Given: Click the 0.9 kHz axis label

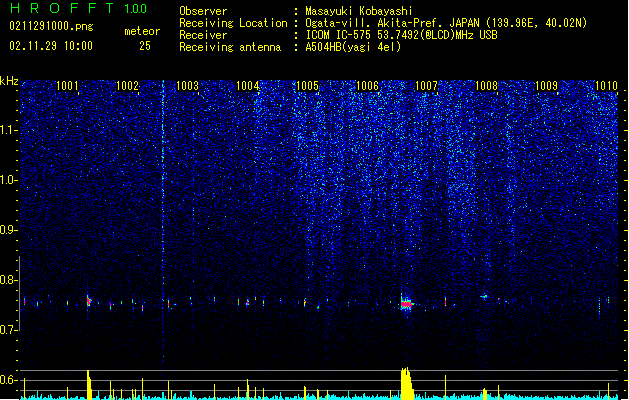Looking at the screenshot, I should click(9, 229).
